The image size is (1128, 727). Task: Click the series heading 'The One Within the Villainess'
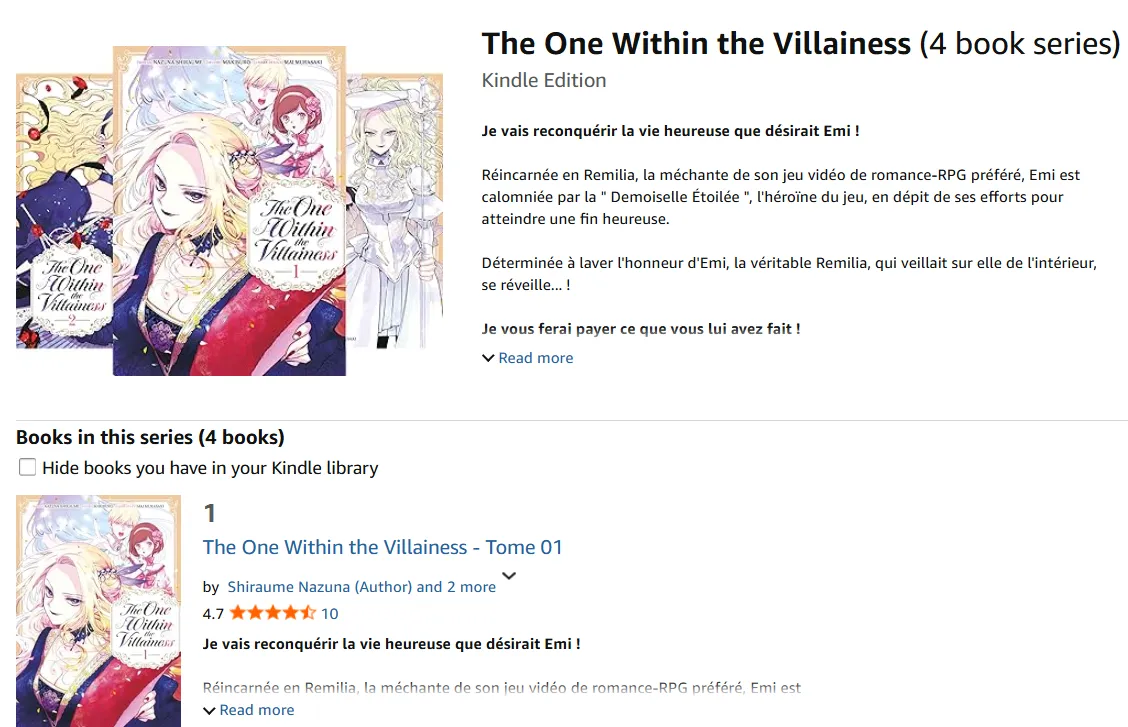point(696,44)
